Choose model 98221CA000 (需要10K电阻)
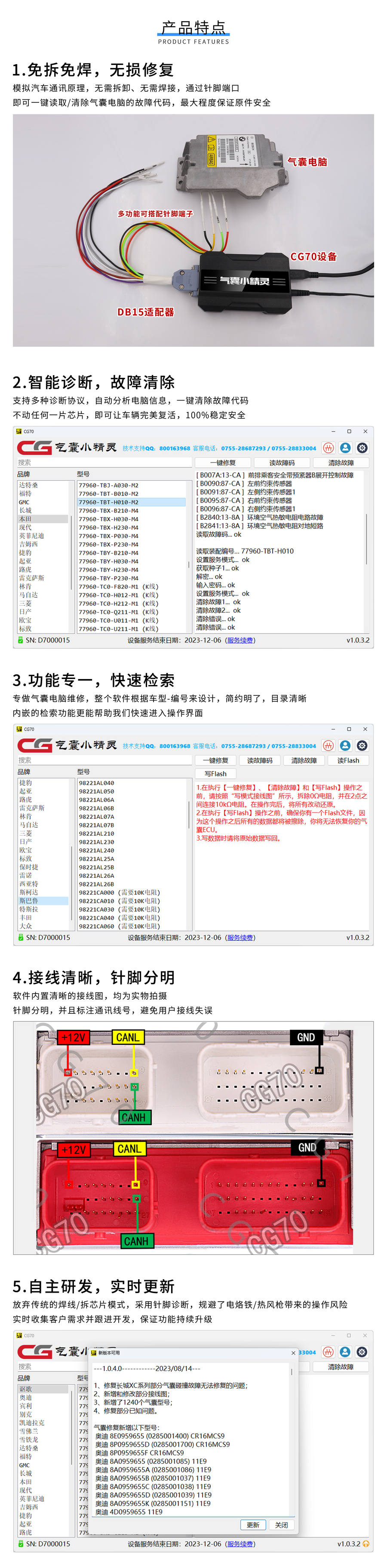 (x=119, y=892)
